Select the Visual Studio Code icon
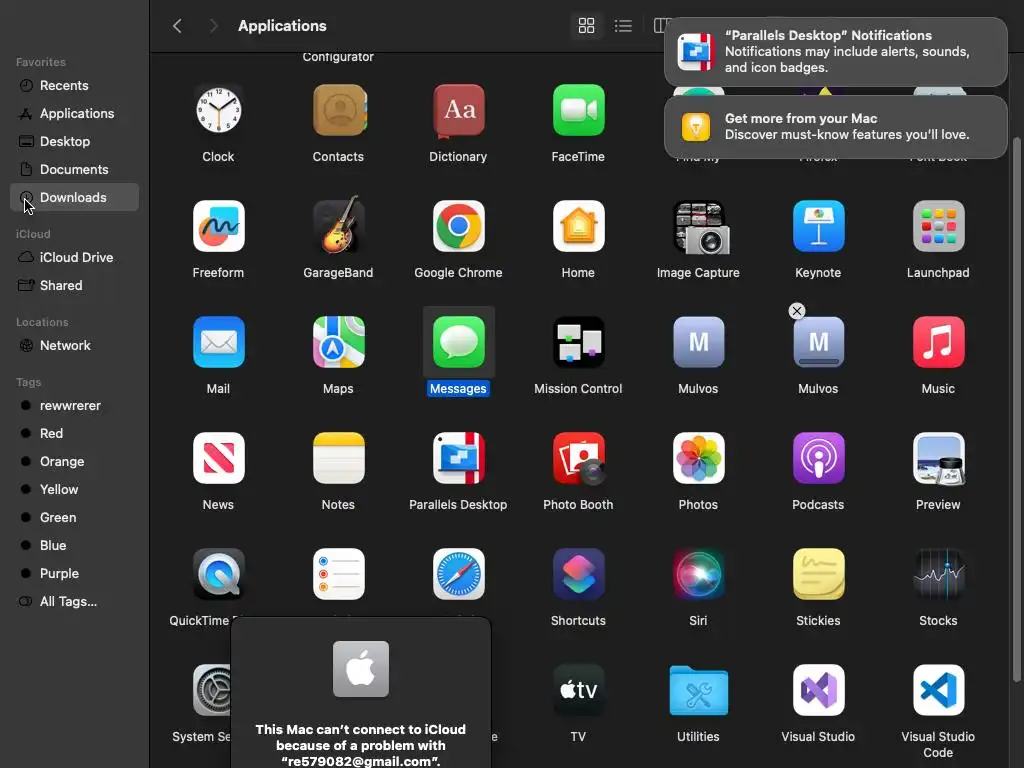Screen dimensions: 1024x768 click(938, 690)
